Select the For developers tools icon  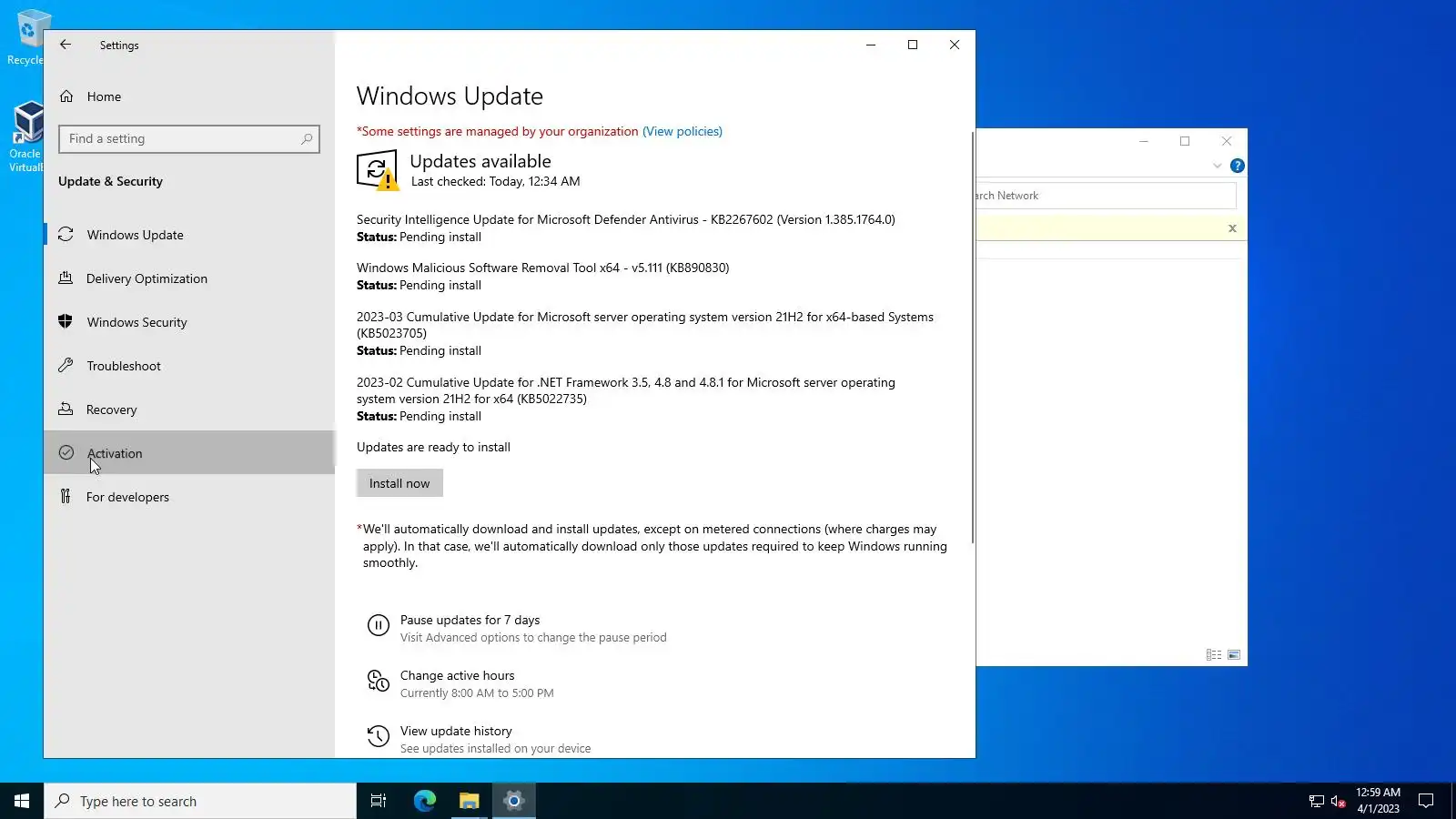(66, 497)
